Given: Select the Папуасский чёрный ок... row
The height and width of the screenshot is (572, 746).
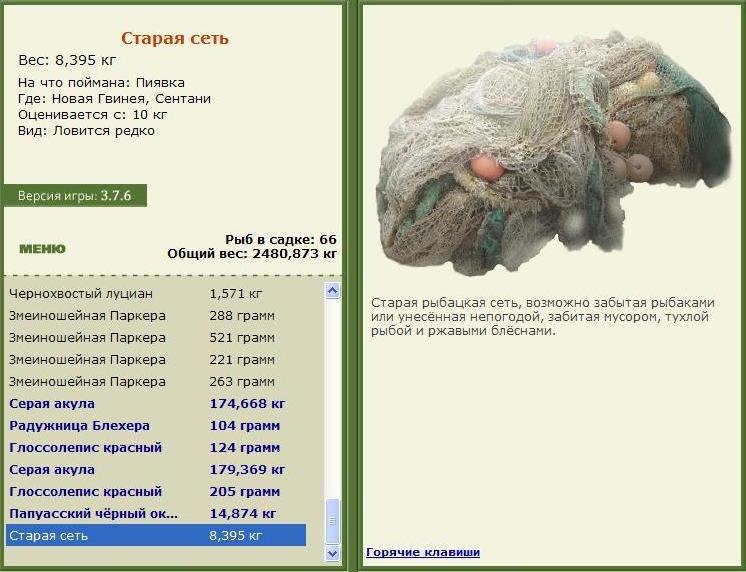Looking at the screenshot, I should (x=156, y=513).
